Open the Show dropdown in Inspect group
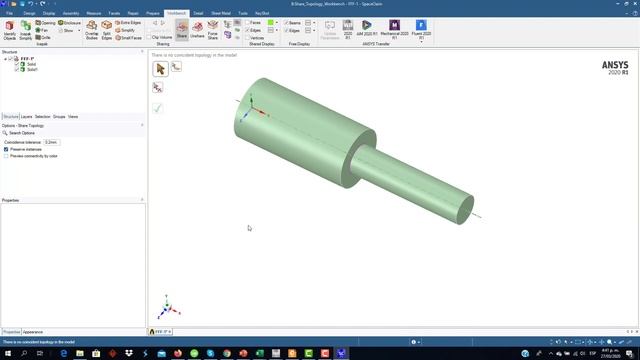Screen dimensions: 640x360 point(79,31)
